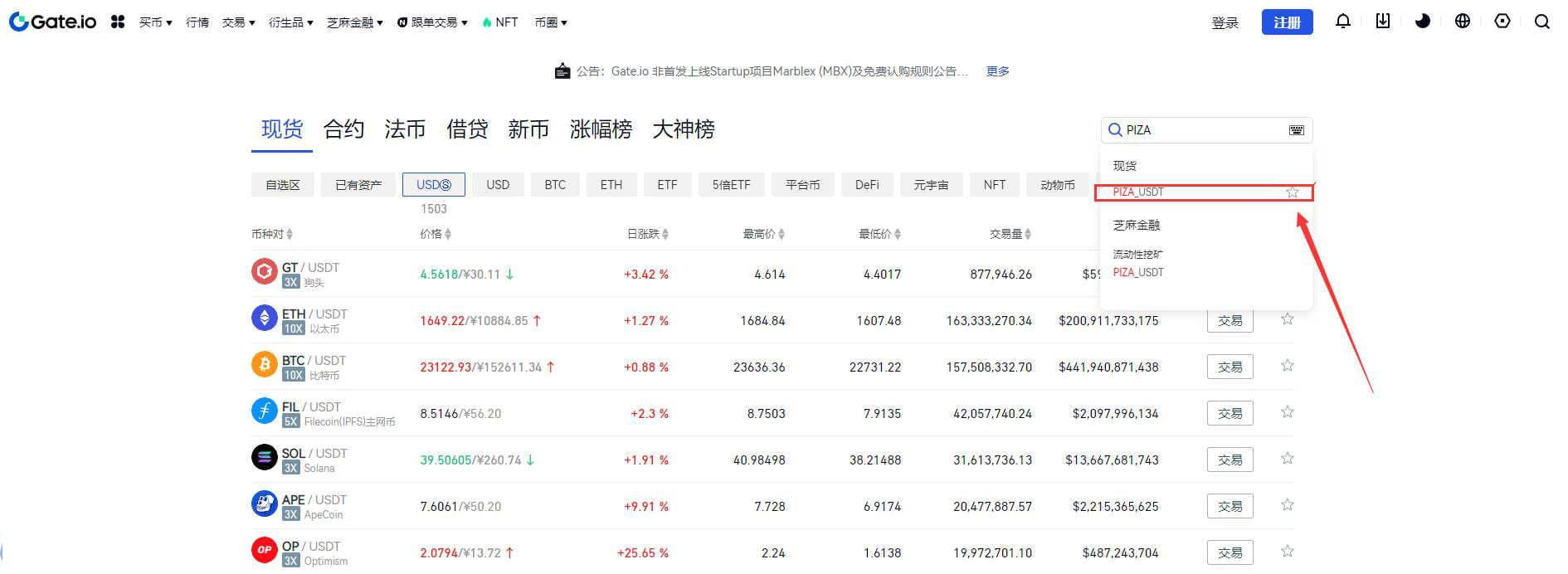Open the language globe icon

click(1462, 22)
